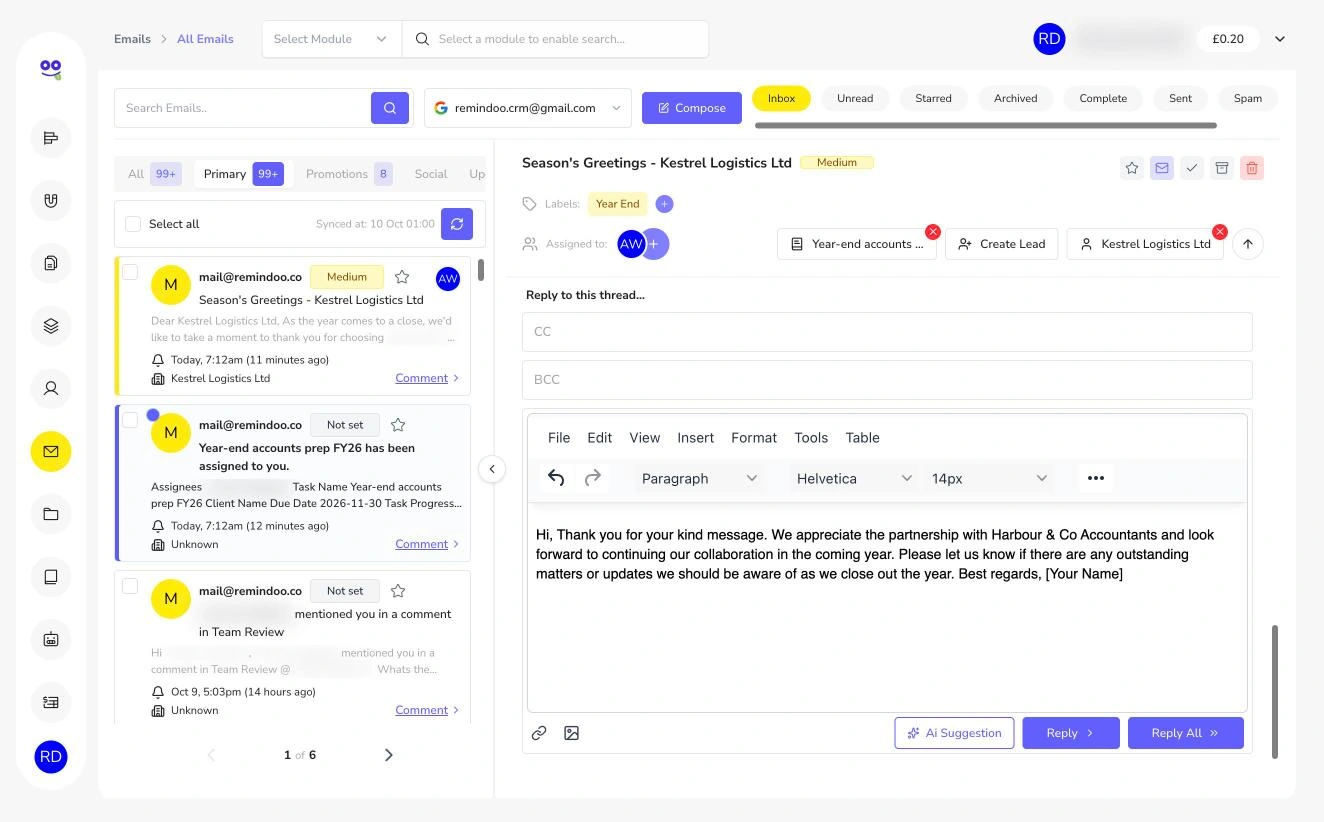Open the Emails section in the sidebar
This screenshot has height=822, width=1324.
51,451
